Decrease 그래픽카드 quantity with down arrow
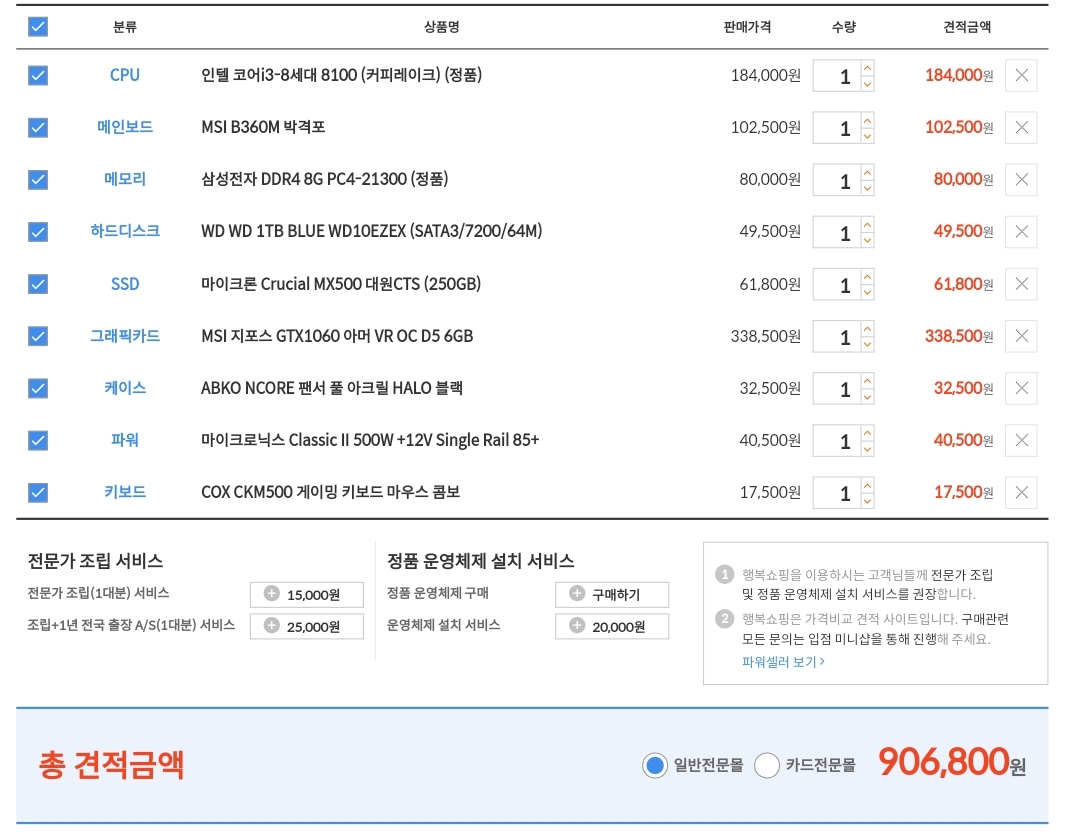The height and width of the screenshot is (832, 1078). point(868,344)
